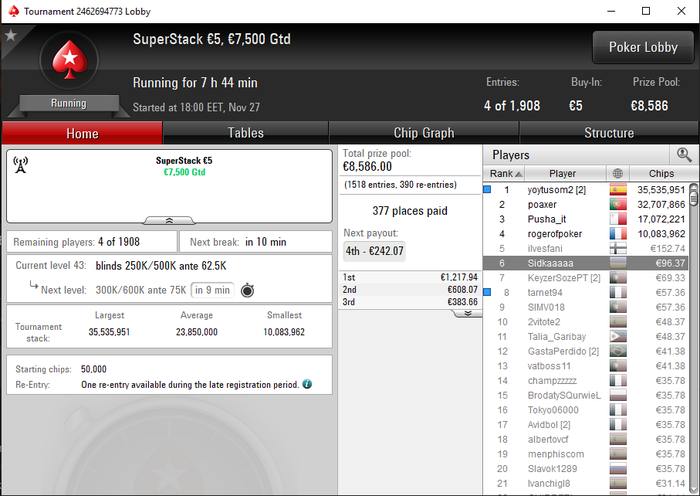Click the broadcast antenna icon
This screenshot has height=496, width=700.
[21, 164]
